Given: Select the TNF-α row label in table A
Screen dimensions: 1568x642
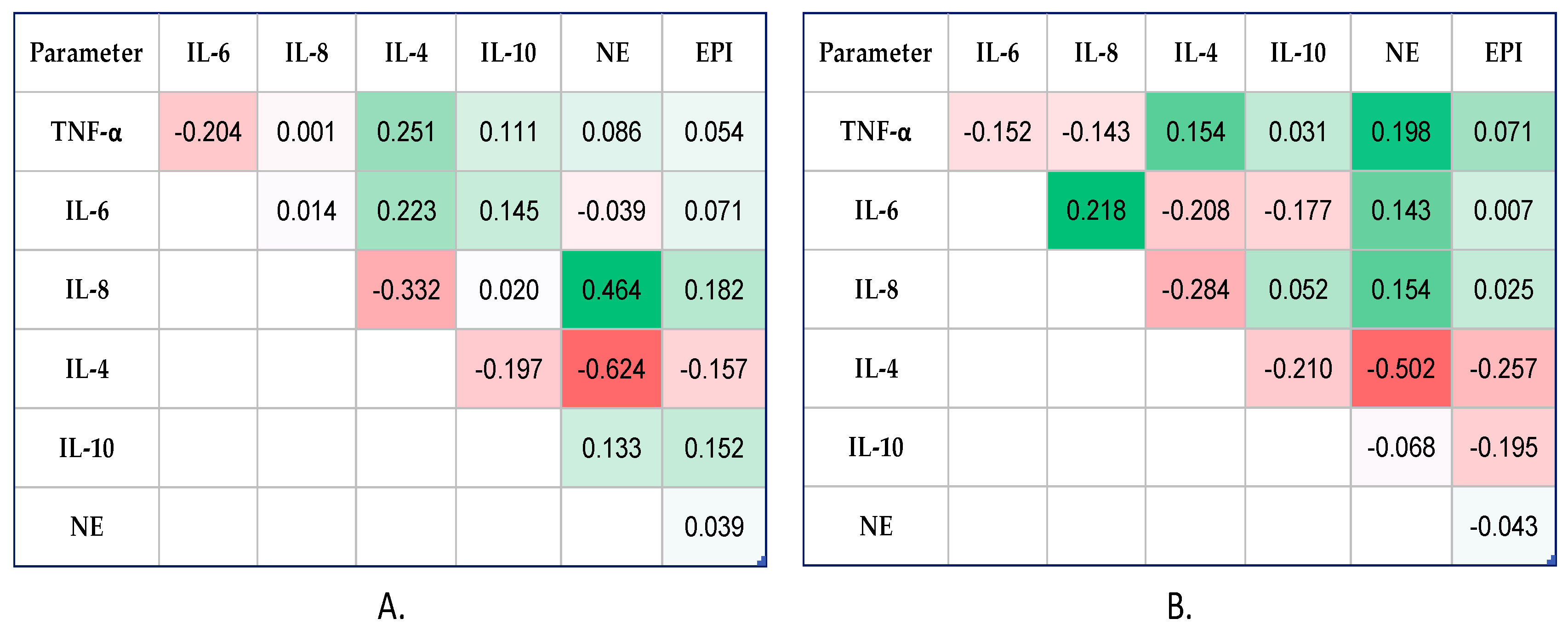Looking at the screenshot, I should pyautogui.click(x=86, y=132).
